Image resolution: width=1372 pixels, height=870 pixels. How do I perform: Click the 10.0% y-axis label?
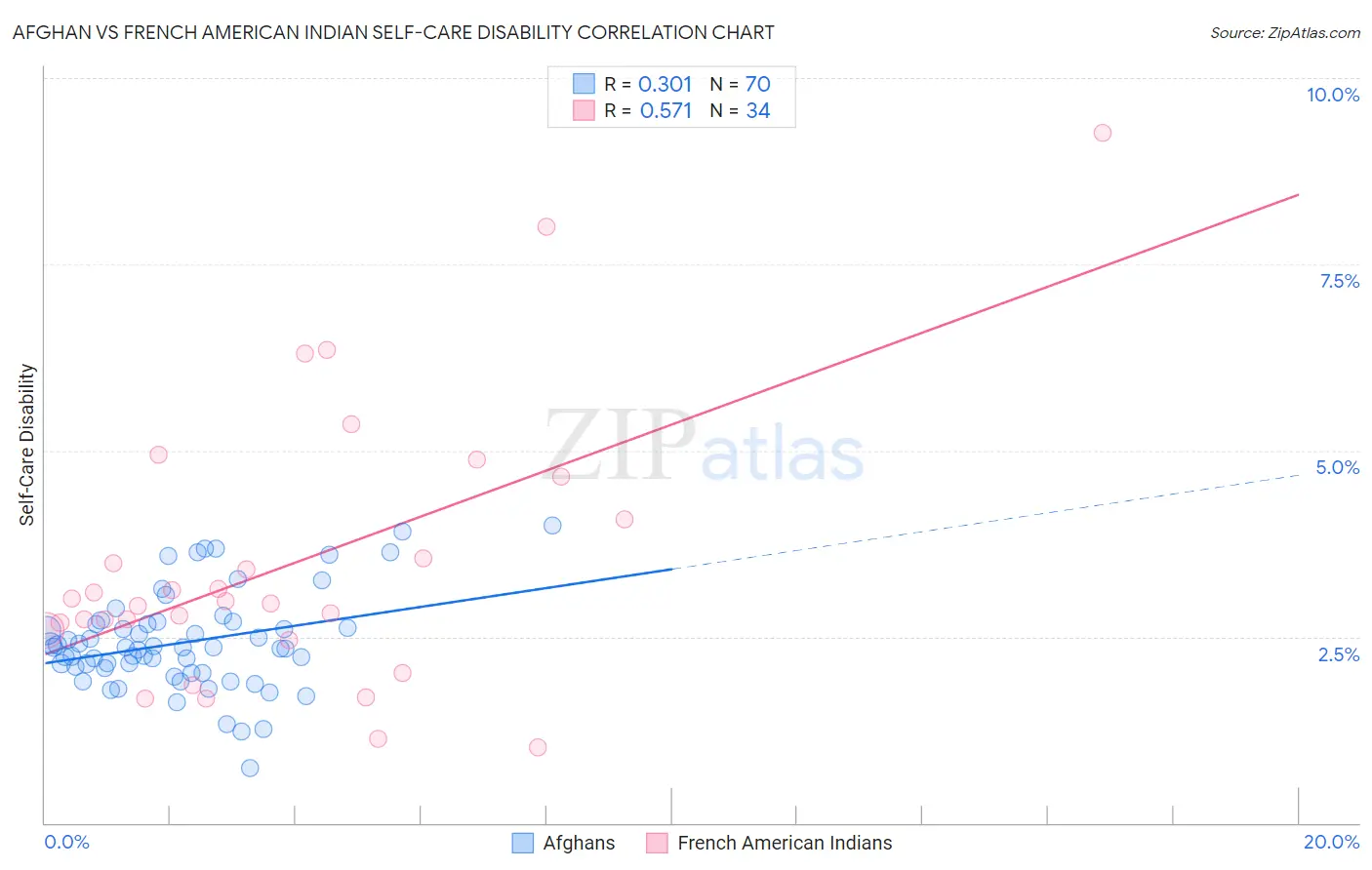(1333, 95)
